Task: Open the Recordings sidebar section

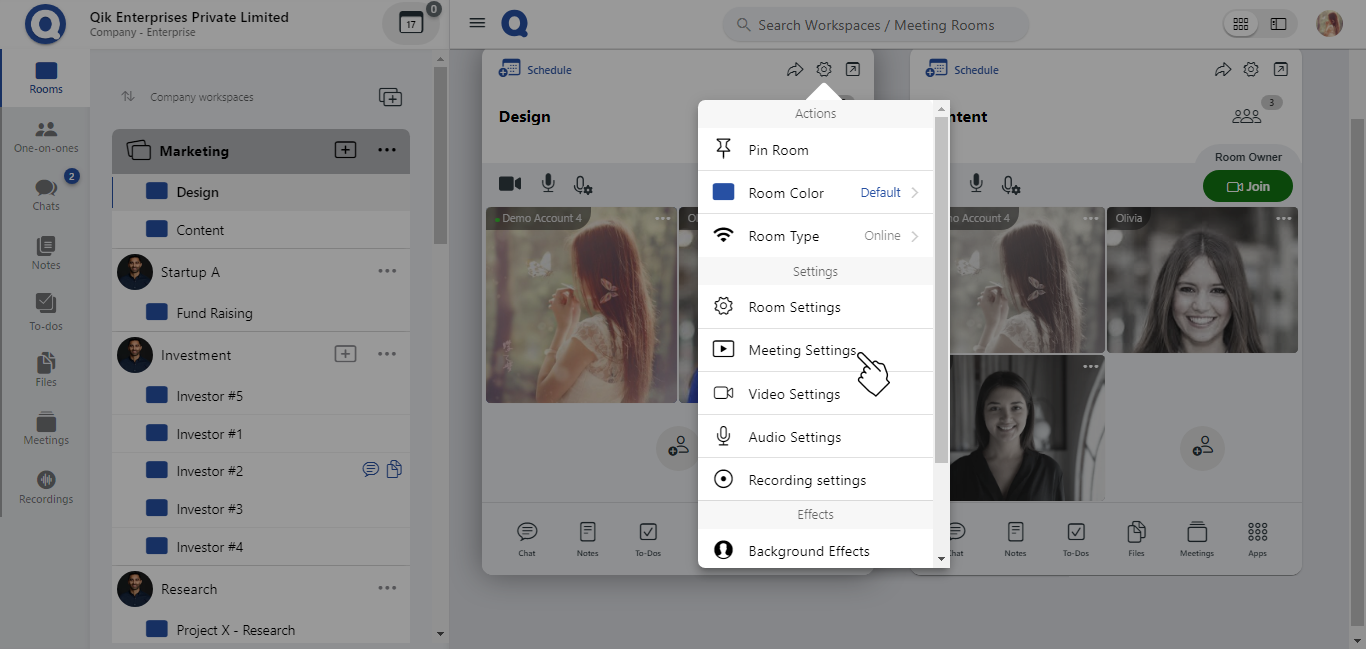Action: [46, 487]
